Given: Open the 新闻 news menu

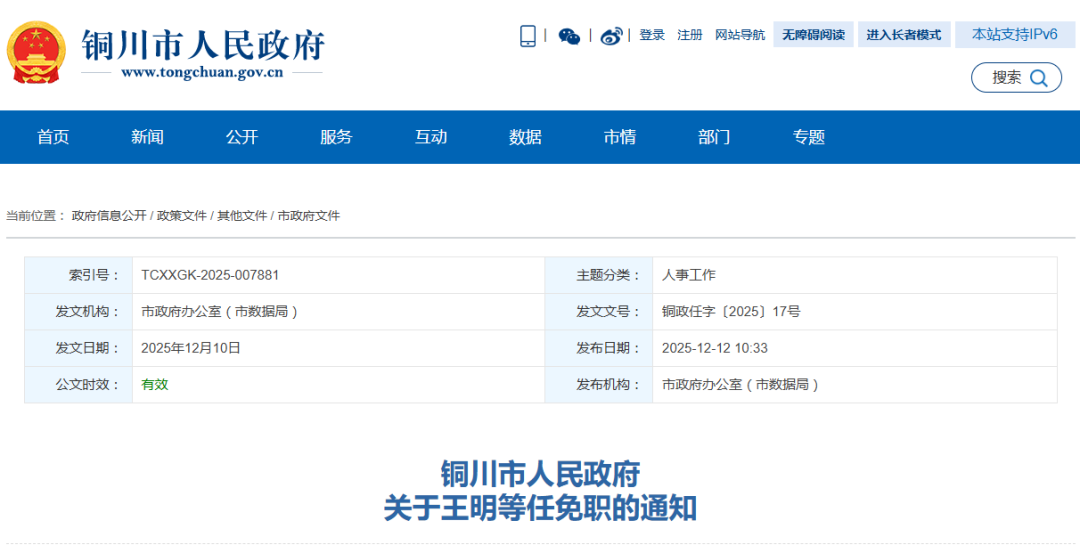Looking at the screenshot, I should [x=147, y=137].
